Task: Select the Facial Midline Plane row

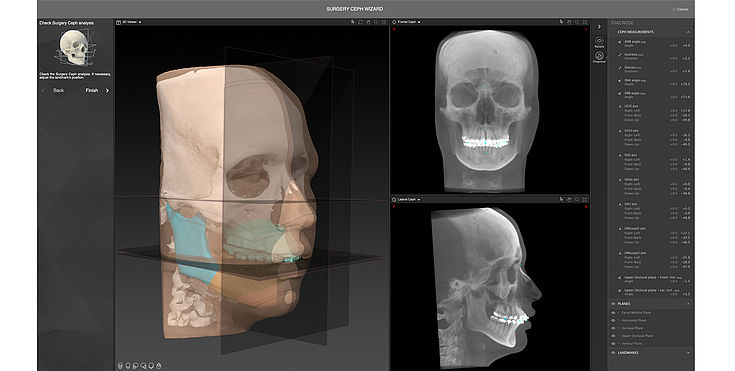Action: coord(651,312)
